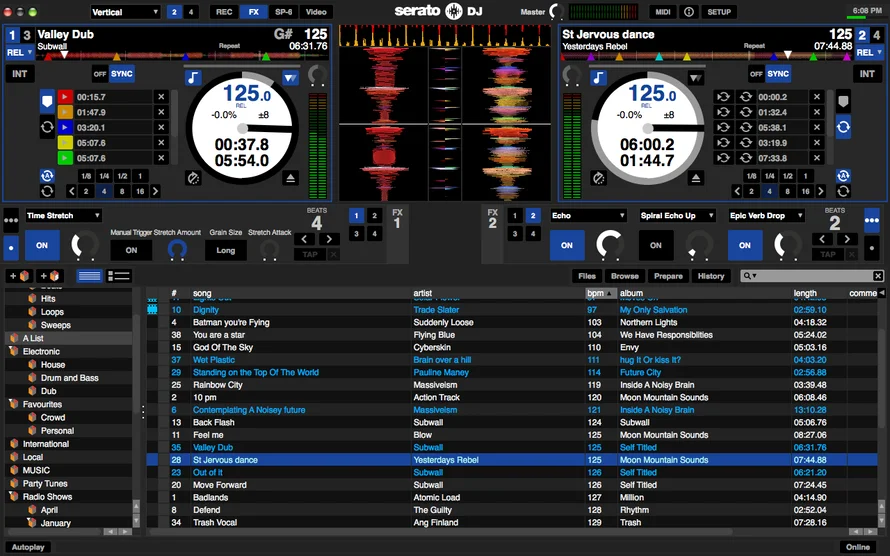The height and width of the screenshot is (556, 890).
Task: Add a new crate
Action: (19, 276)
